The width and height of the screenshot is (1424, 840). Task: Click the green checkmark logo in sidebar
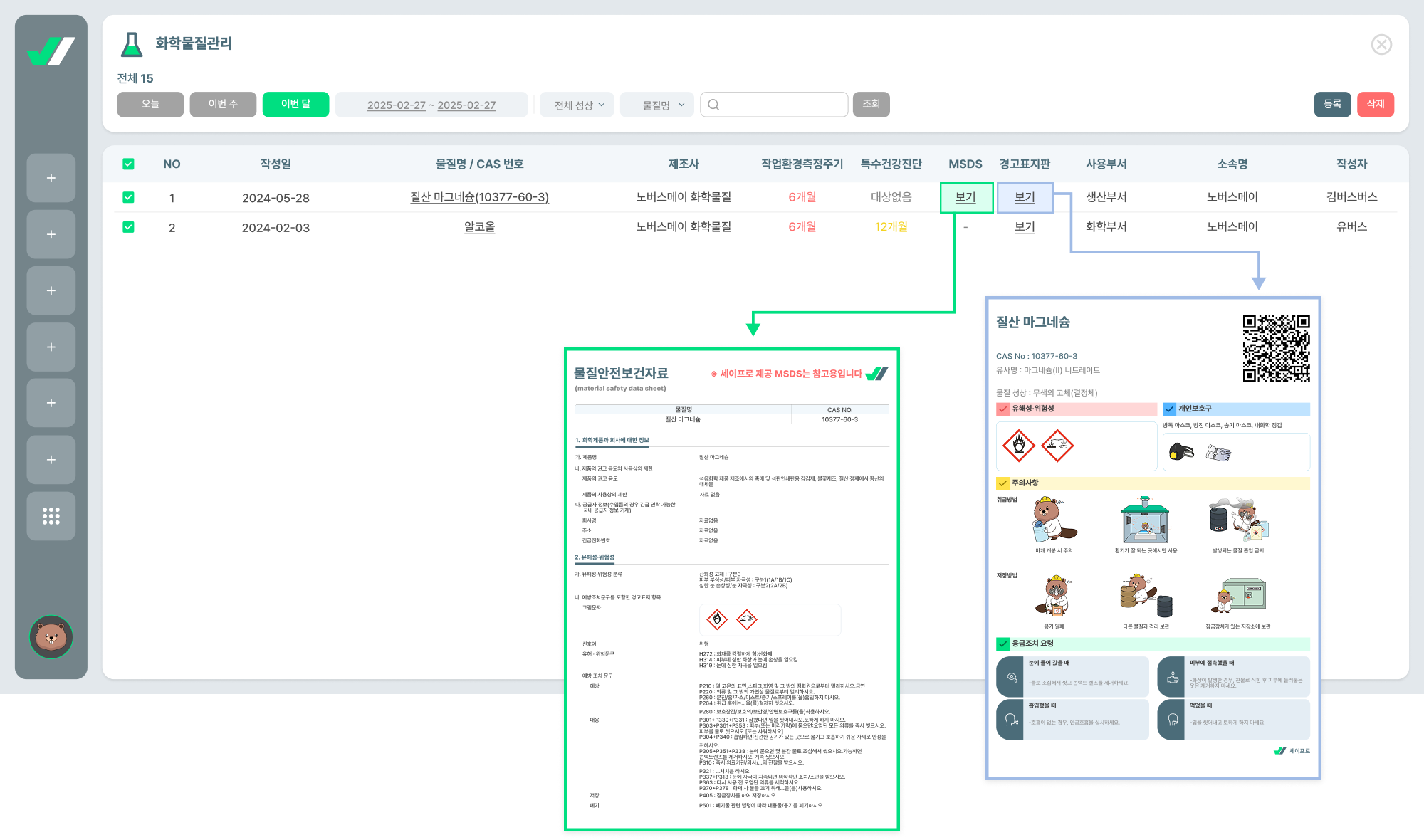[51, 51]
